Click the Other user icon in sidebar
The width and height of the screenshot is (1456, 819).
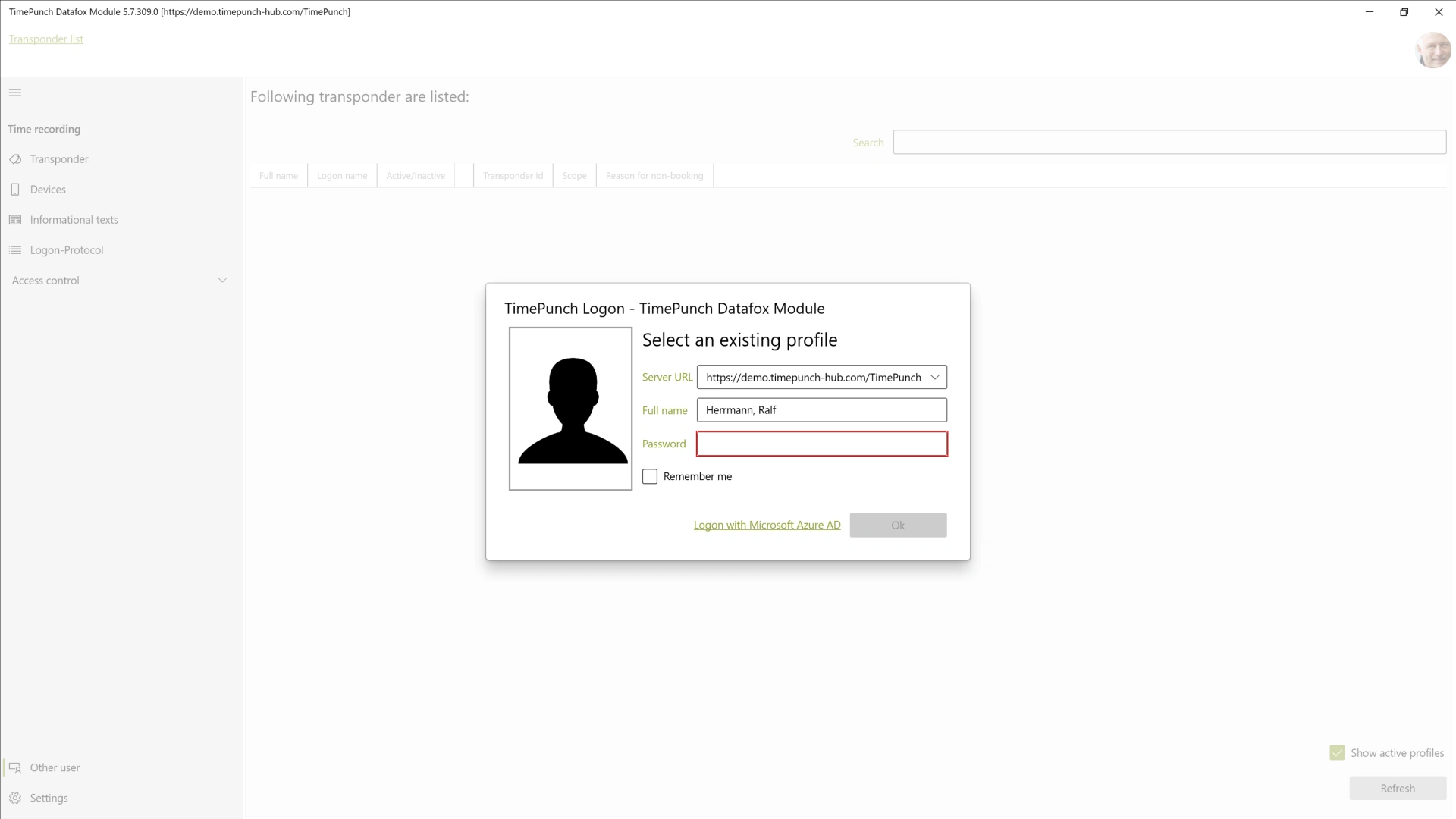tap(14, 768)
